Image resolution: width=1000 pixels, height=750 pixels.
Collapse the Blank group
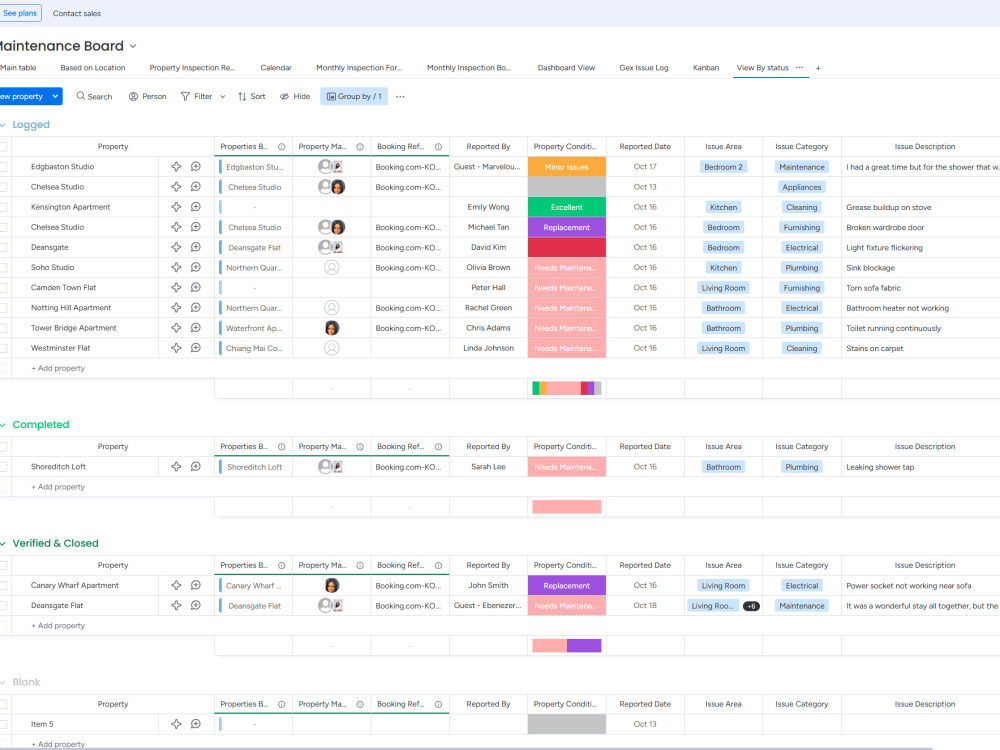[x=3, y=682]
